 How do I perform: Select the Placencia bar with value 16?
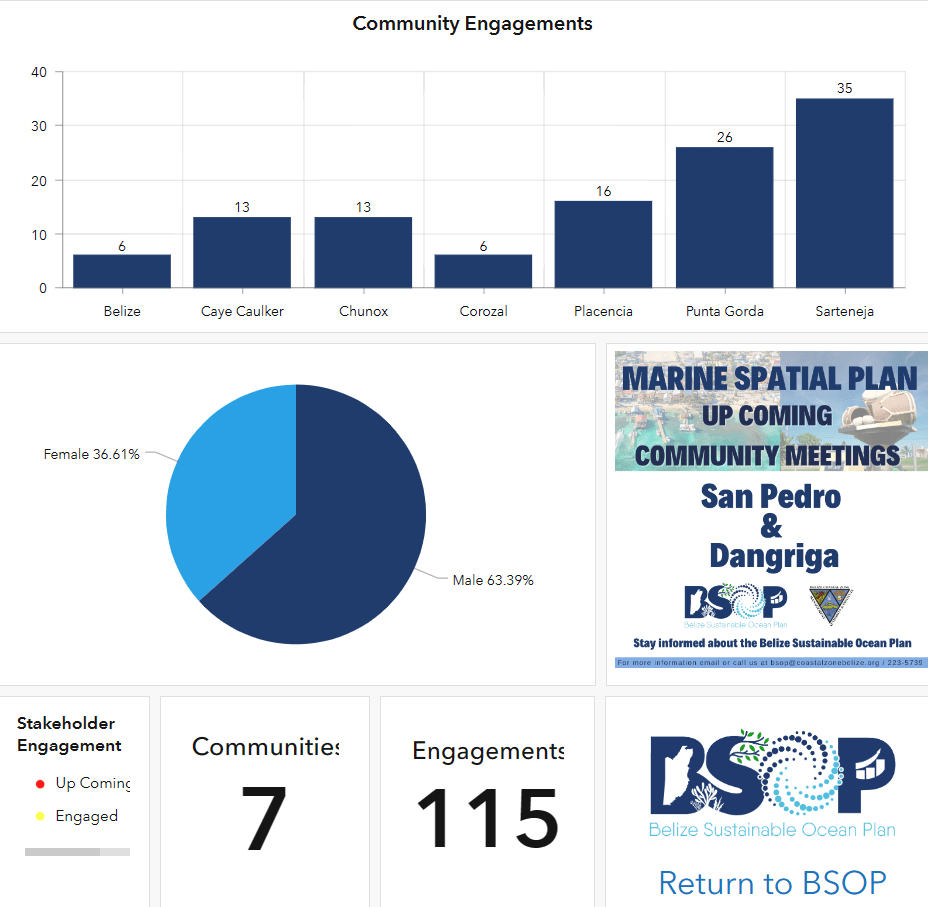(x=603, y=244)
